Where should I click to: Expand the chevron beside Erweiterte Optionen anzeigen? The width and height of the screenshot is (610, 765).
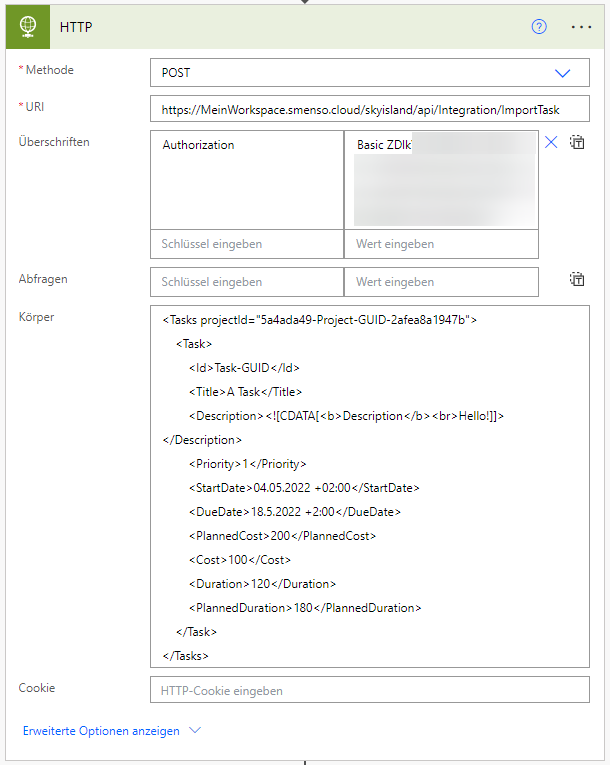point(195,731)
